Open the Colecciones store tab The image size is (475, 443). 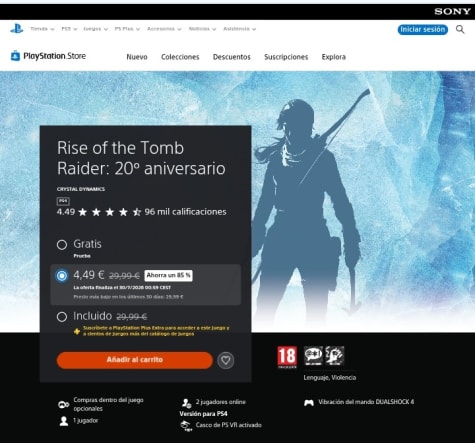180,57
